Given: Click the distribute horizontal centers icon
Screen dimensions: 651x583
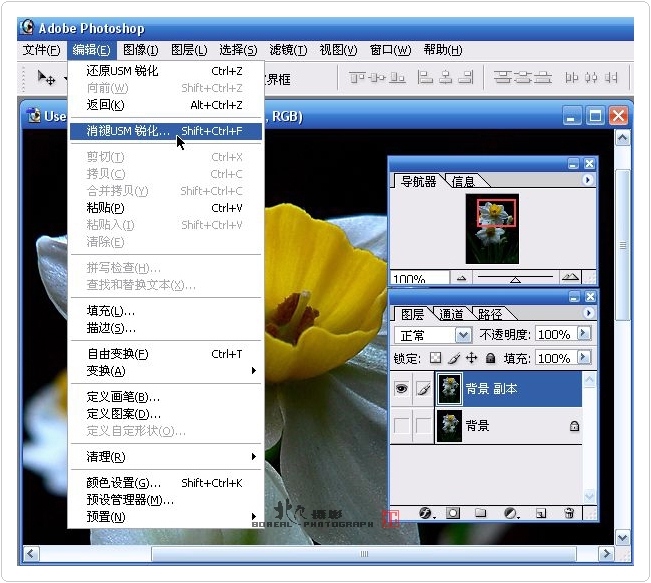Looking at the screenshot, I should pyautogui.click(x=591, y=78).
